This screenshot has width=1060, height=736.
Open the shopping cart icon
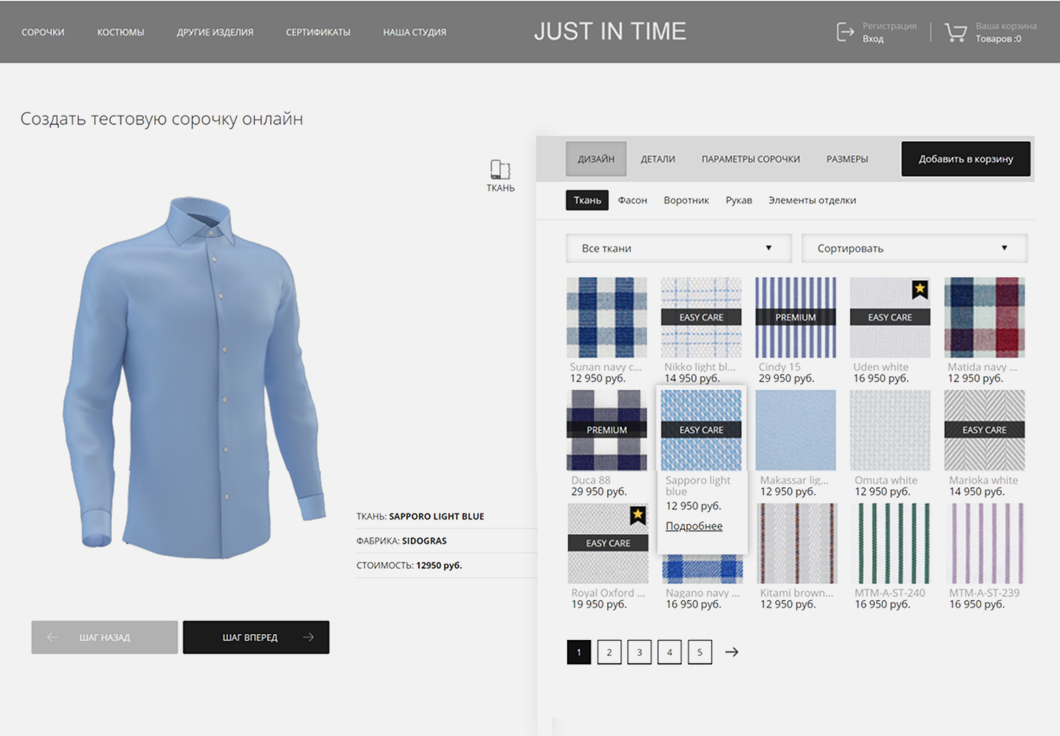click(956, 32)
